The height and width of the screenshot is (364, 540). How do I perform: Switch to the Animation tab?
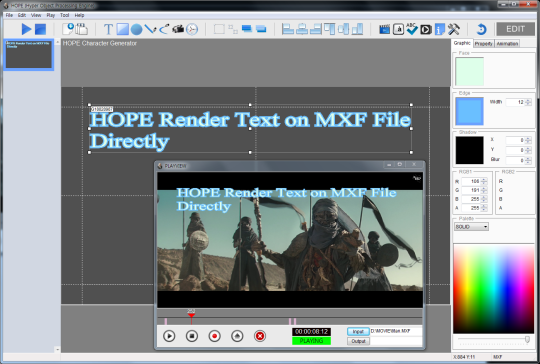[x=507, y=44]
